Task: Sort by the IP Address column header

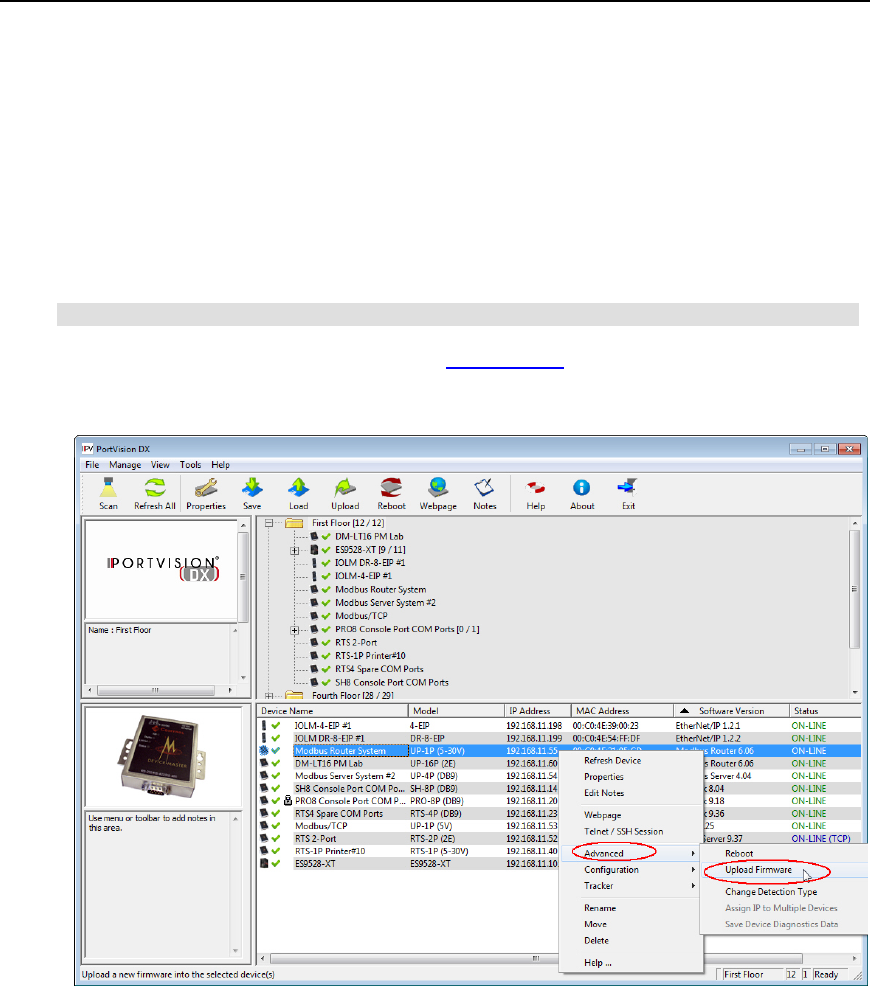Action: (537, 711)
